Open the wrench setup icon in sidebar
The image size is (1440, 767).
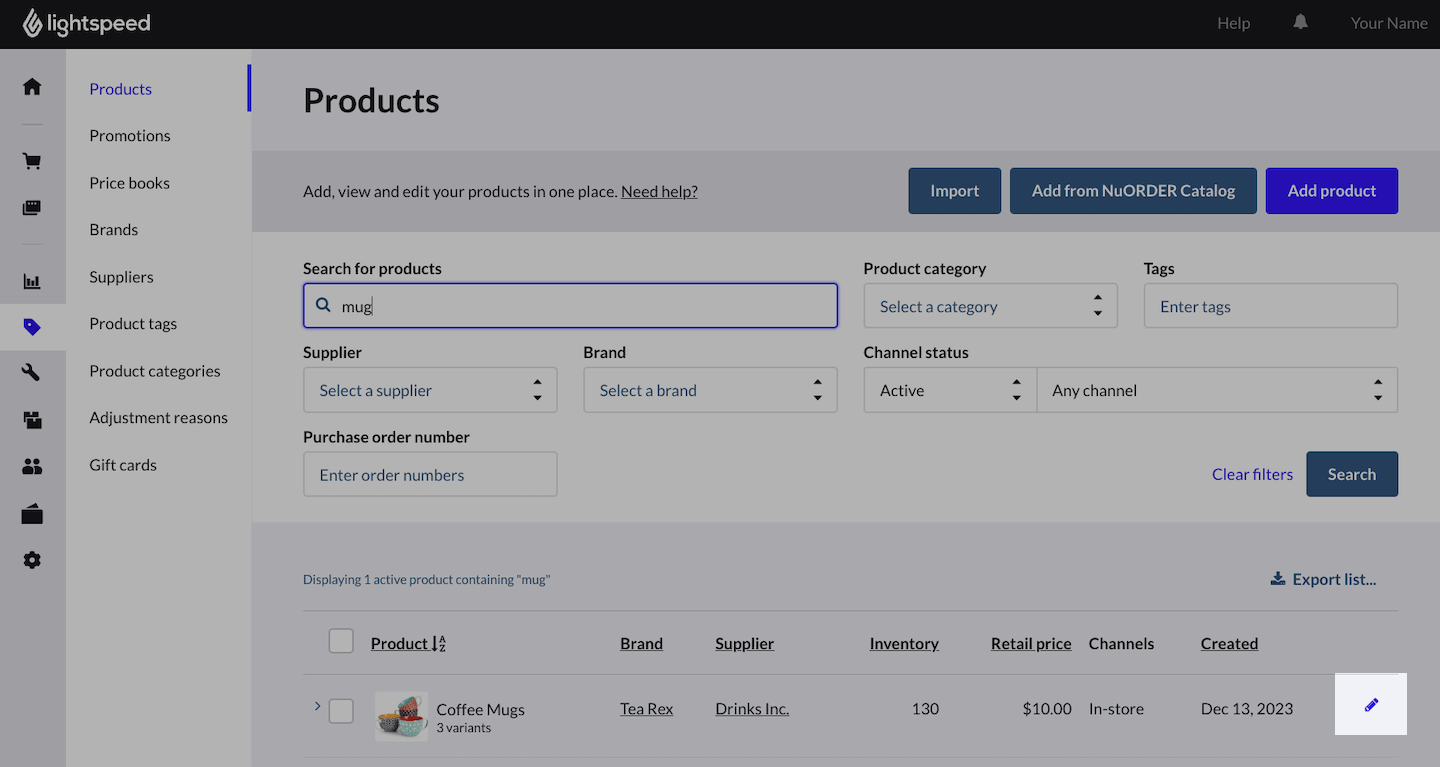coord(32,373)
